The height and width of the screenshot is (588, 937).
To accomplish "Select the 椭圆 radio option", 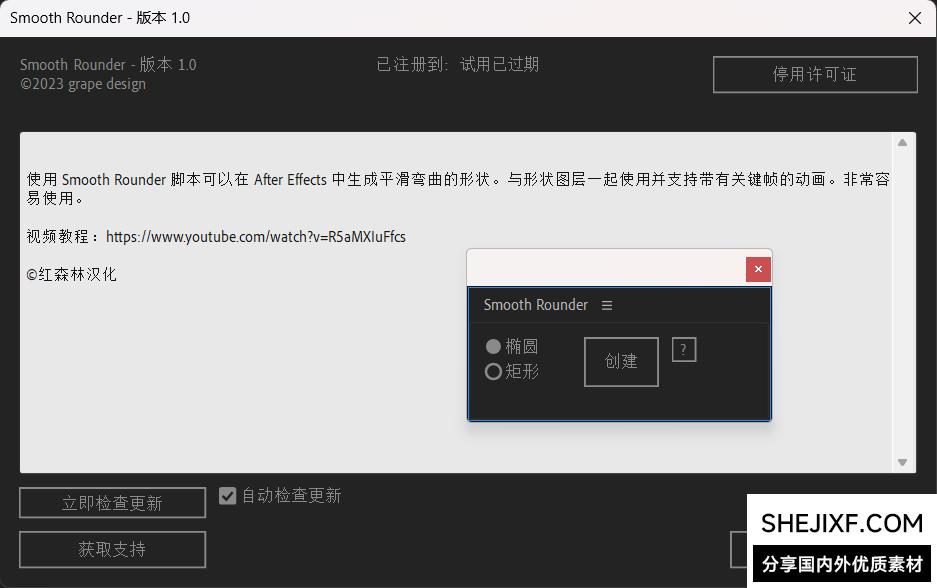I will (493, 346).
